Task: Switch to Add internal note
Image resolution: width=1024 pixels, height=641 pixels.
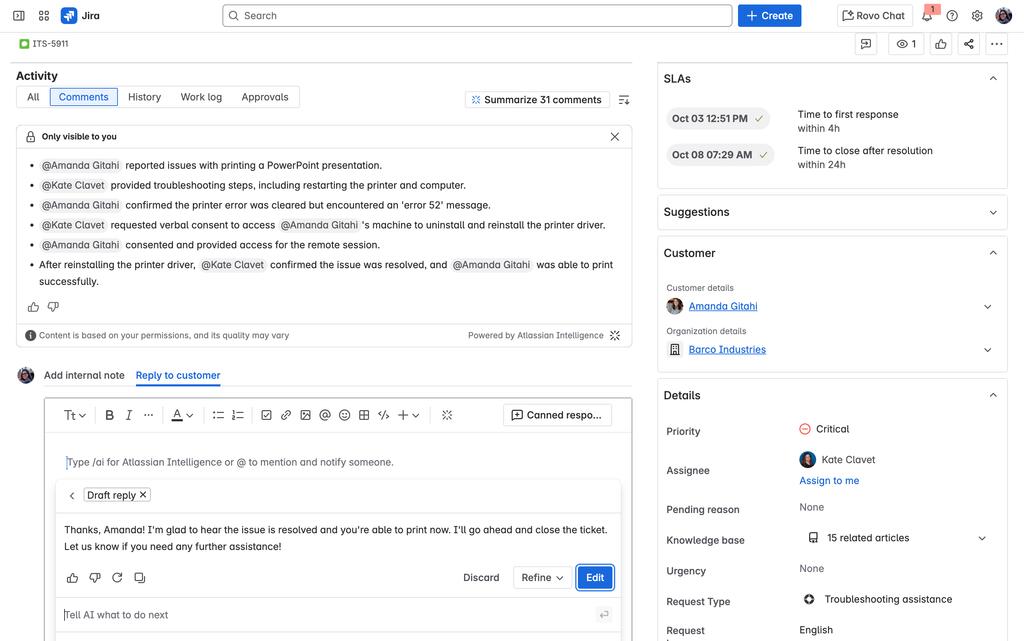Action: [x=84, y=375]
